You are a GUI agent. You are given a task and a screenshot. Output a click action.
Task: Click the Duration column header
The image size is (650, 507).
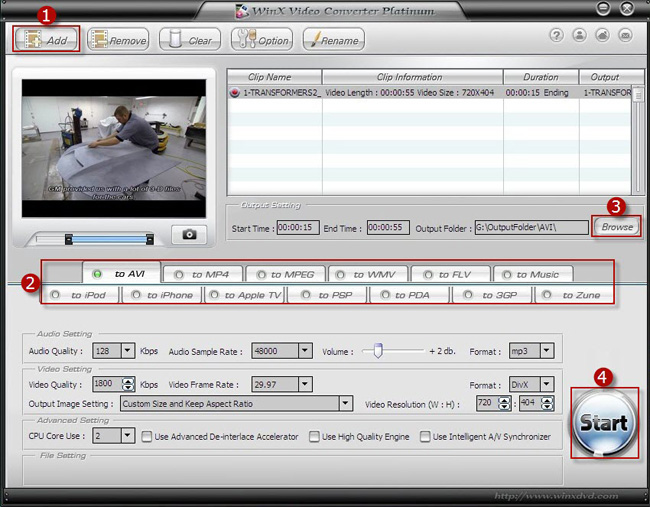(x=541, y=77)
